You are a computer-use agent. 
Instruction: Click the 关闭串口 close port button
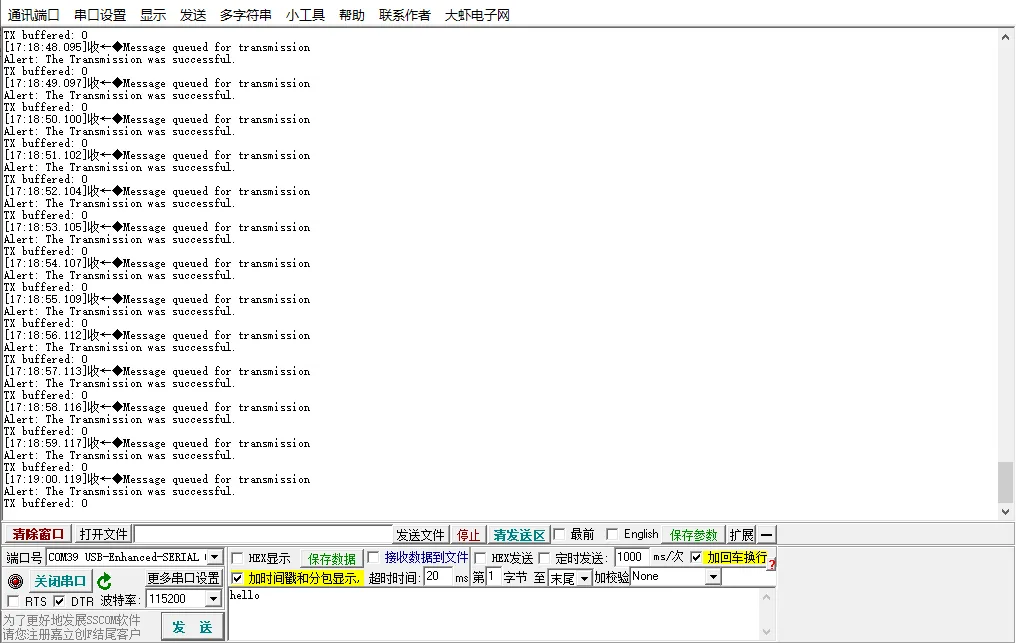[61, 582]
